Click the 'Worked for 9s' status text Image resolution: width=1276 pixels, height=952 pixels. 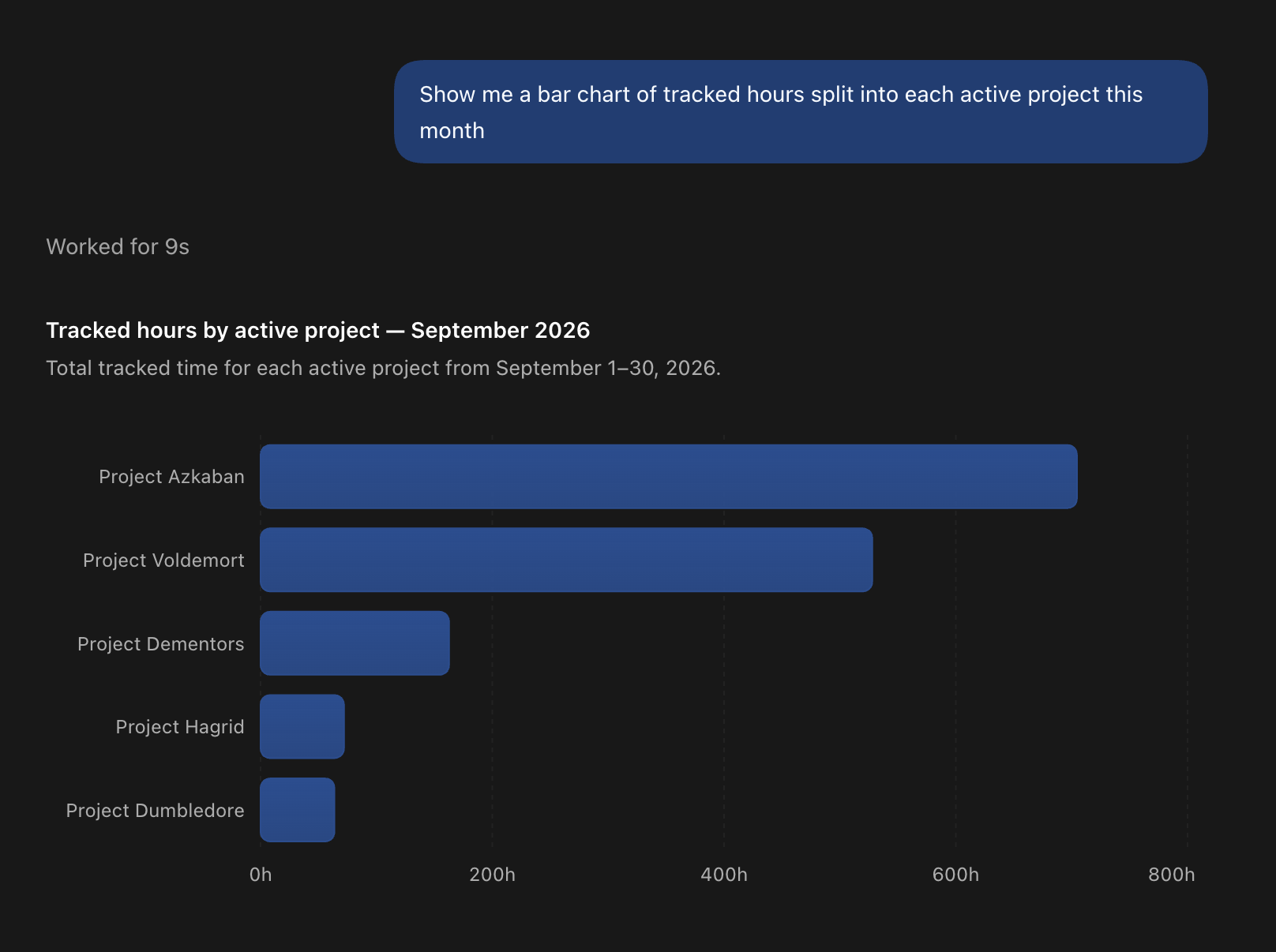click(x=118, y=247)
